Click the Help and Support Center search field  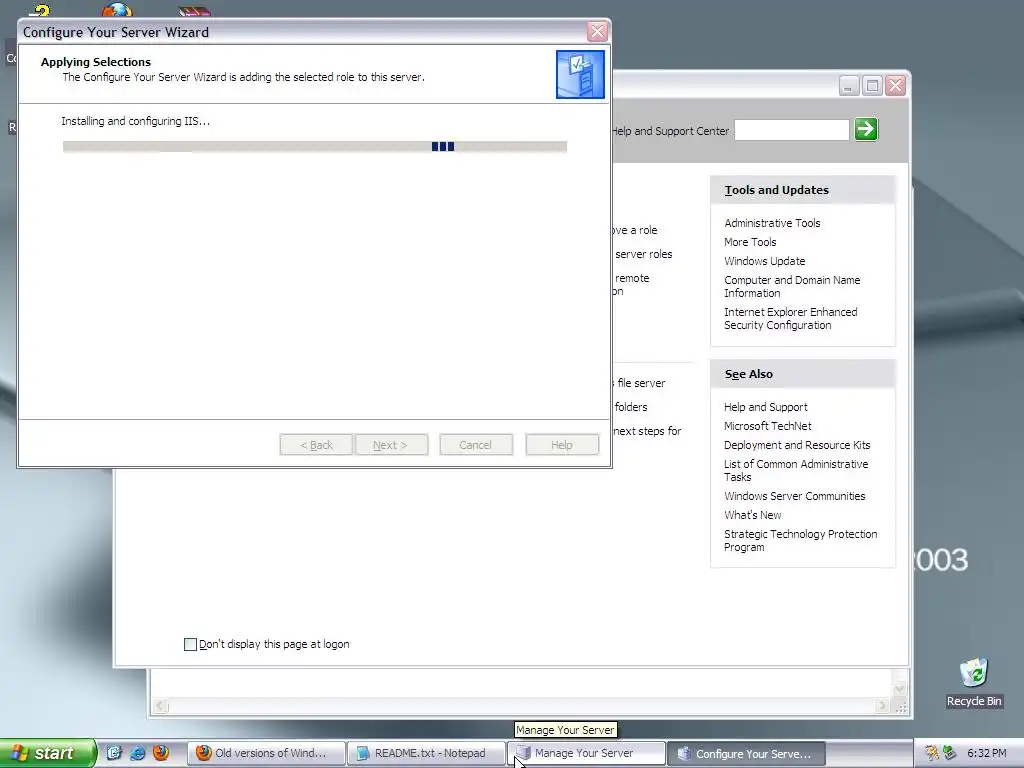(x=792, y=129)
